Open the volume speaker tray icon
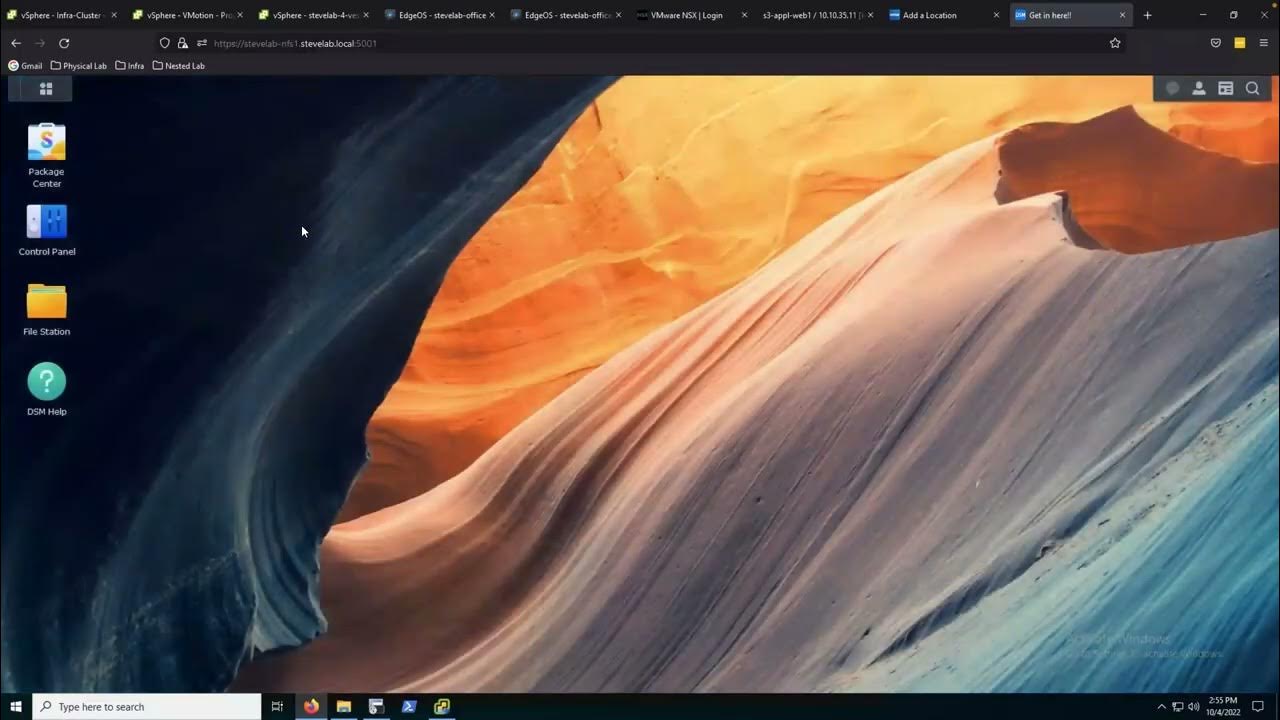Viewport: 1280px width, 720px height. 1194,707
